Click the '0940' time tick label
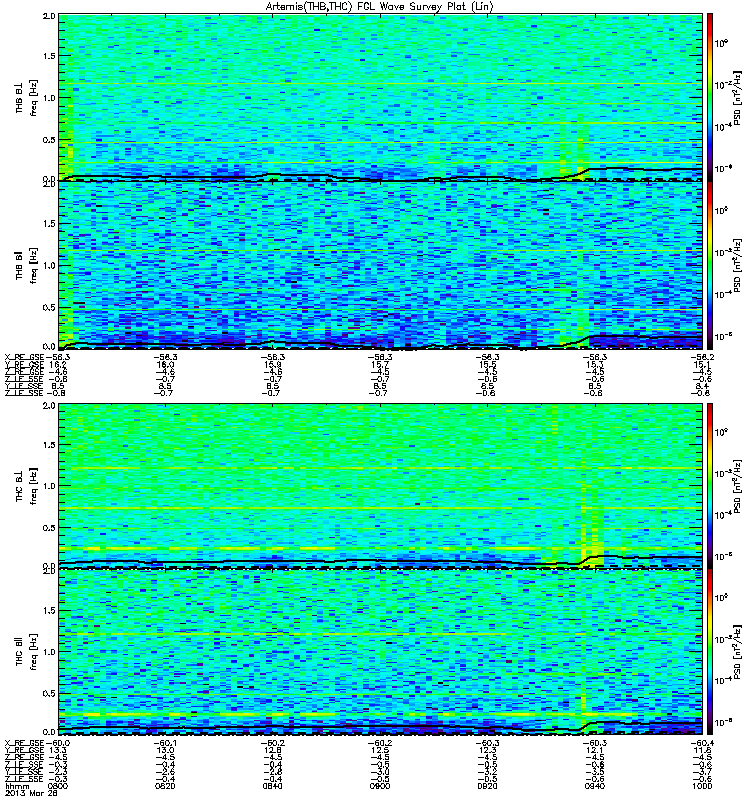Viewport: 750px width, 800px height. click(x=594, y=786)
